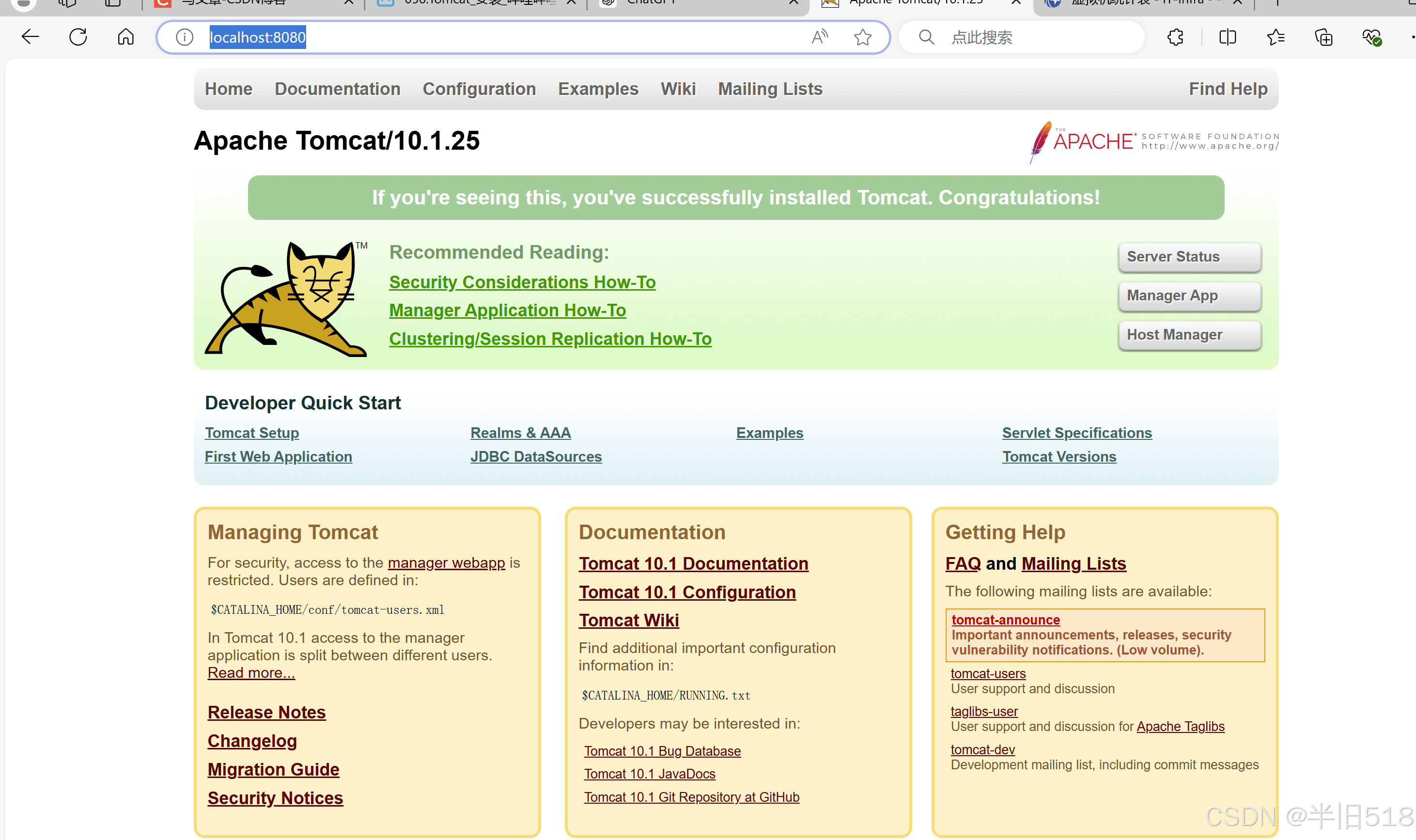Open the browser Extensions menu
Image resolution: width=1416 pixels, height=840 pixels.
coord(1175,37)
